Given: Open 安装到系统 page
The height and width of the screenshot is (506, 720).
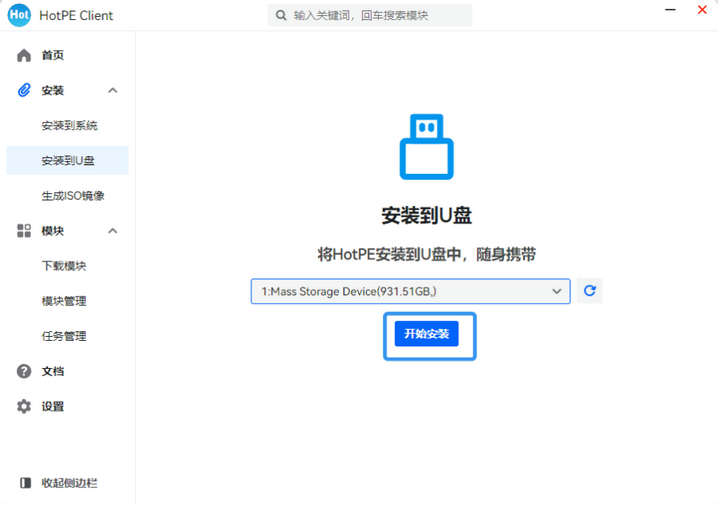Looking at the screenshot, I should coord(68,125).
